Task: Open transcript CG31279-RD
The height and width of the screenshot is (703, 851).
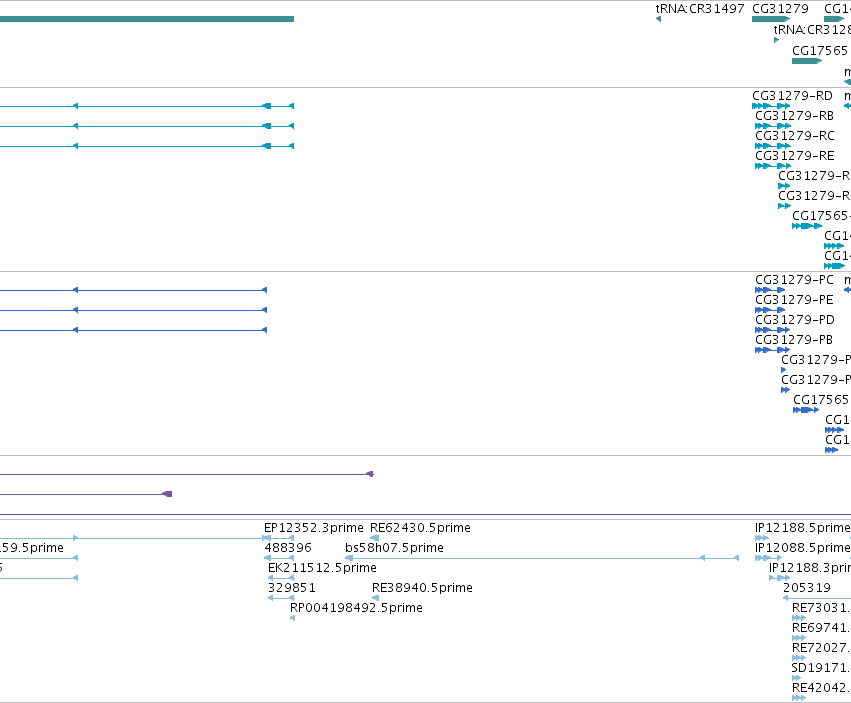Action: coord(792,96)
